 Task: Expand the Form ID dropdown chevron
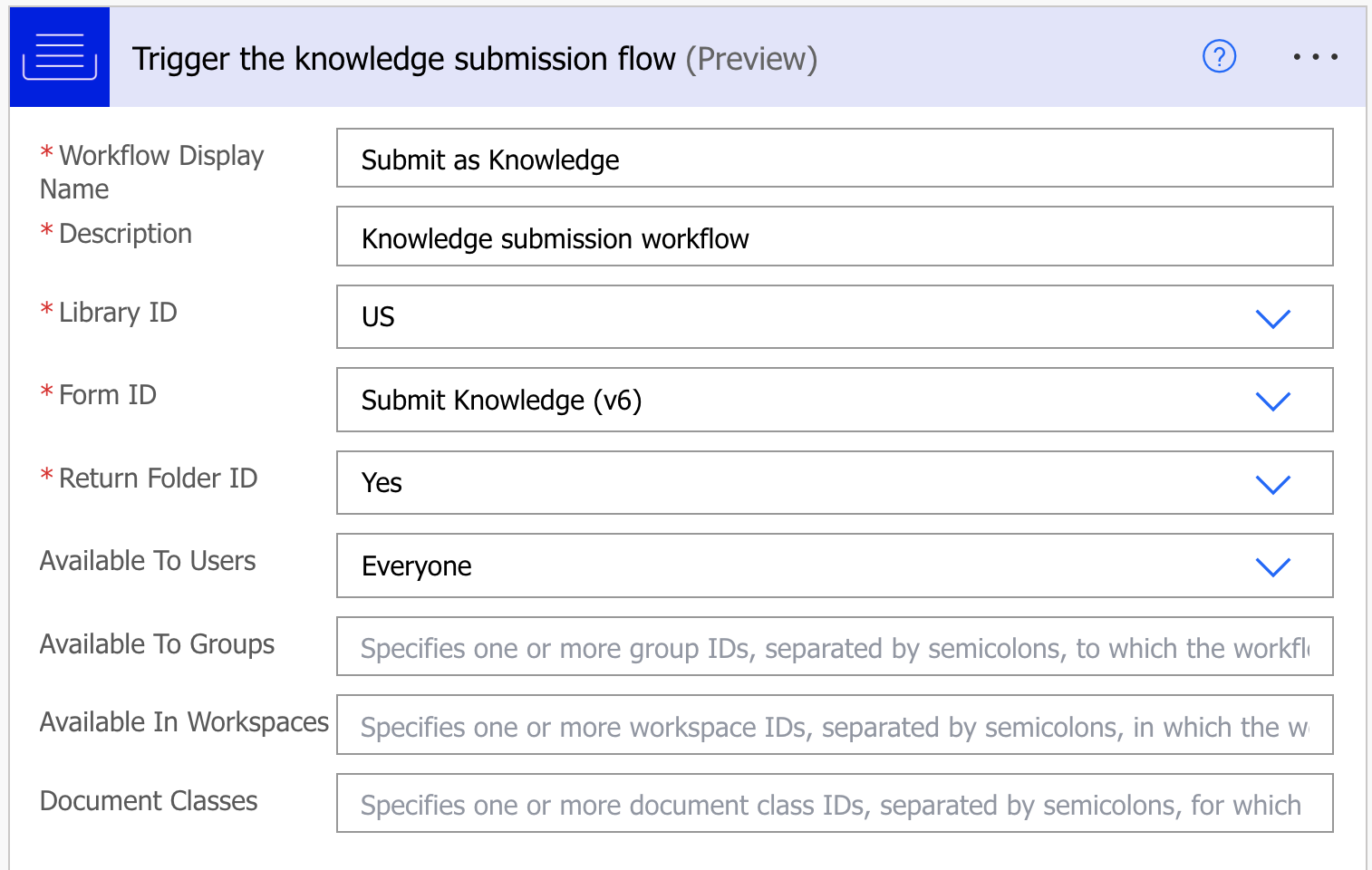[x=1272, y=401]
